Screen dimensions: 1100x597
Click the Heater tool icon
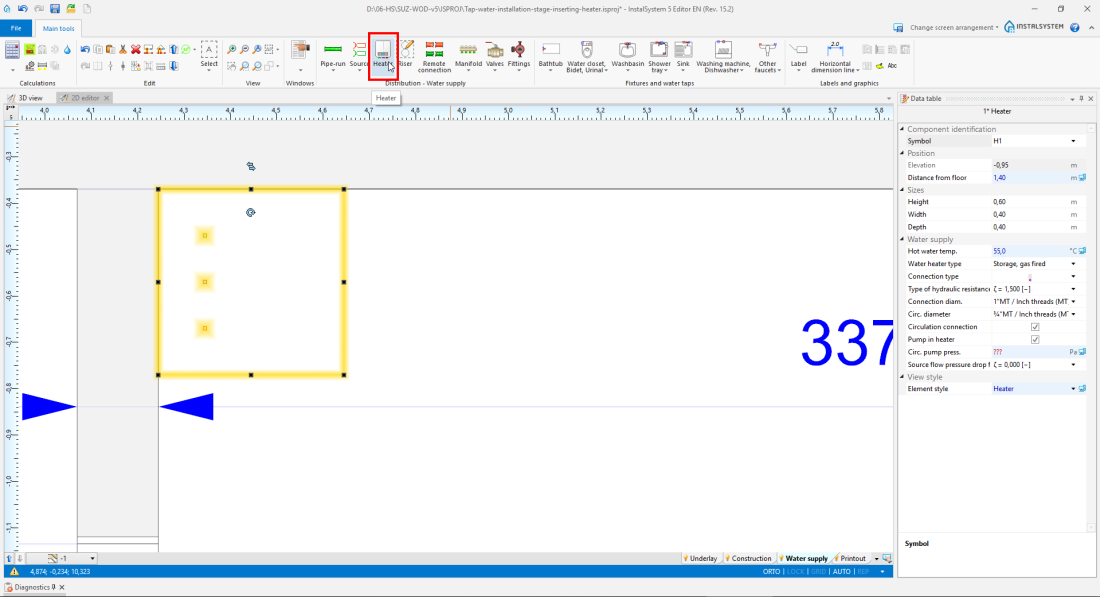tap(383, 50)
